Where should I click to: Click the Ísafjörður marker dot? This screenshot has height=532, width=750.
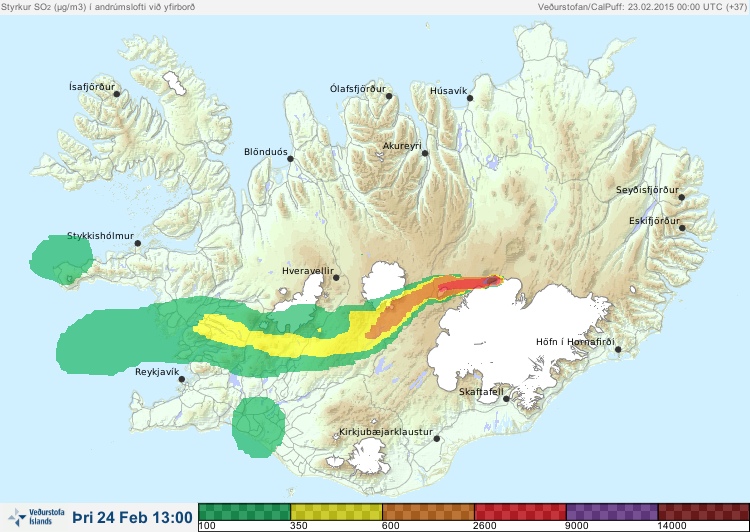pos(117,94)
